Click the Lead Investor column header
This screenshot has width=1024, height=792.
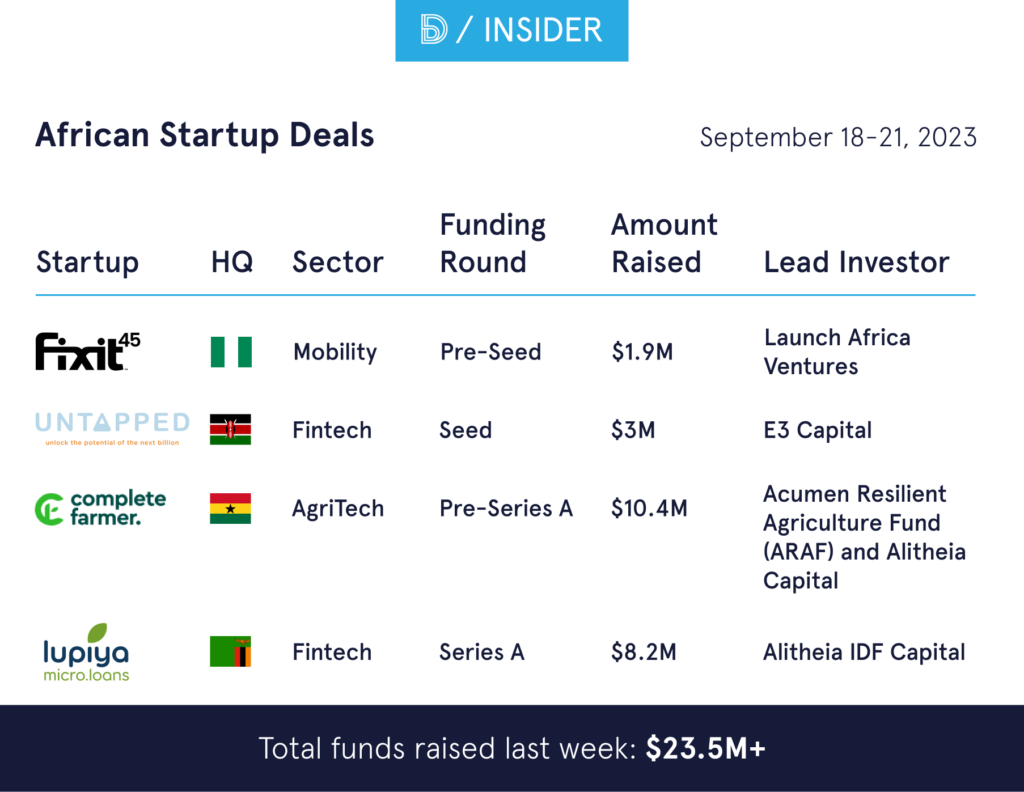point(856,263)
